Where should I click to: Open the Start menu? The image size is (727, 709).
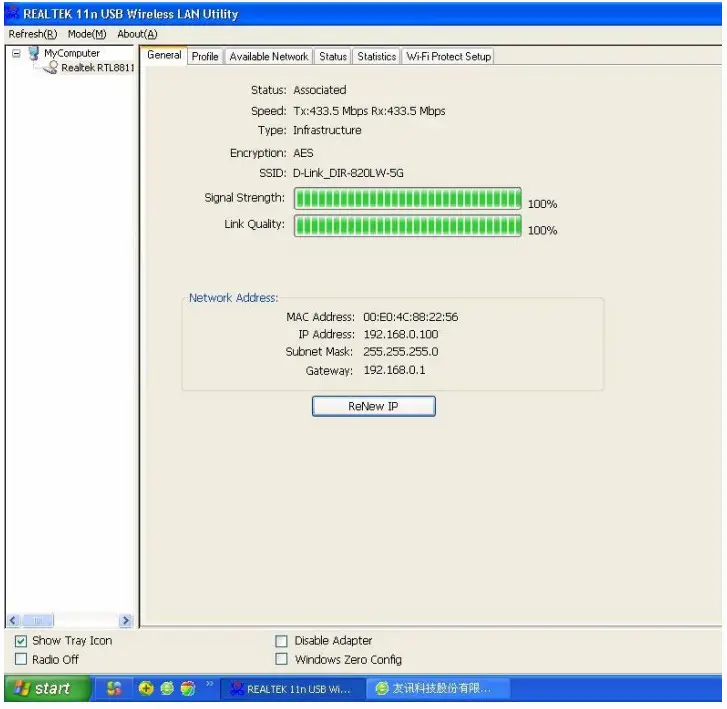(x=46, y=688)
